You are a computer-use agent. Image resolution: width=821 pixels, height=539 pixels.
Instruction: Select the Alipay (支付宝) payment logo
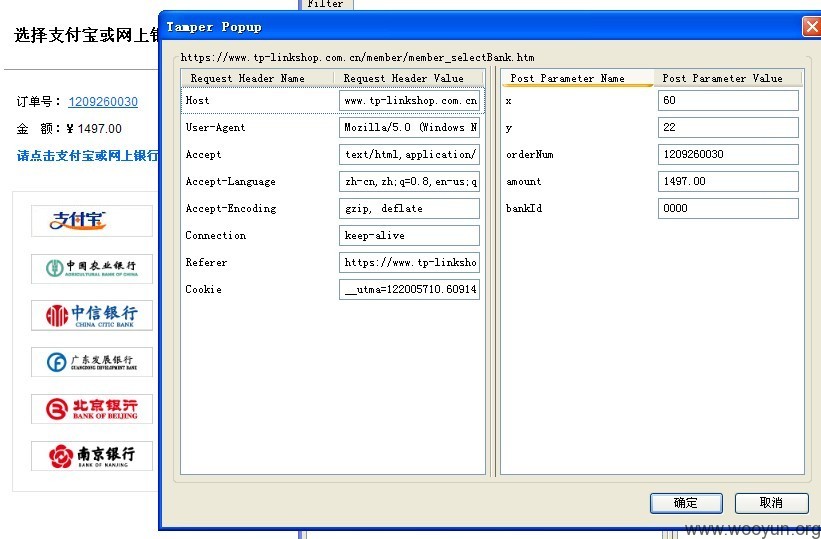pyautogui.click(x=92, y=221)
